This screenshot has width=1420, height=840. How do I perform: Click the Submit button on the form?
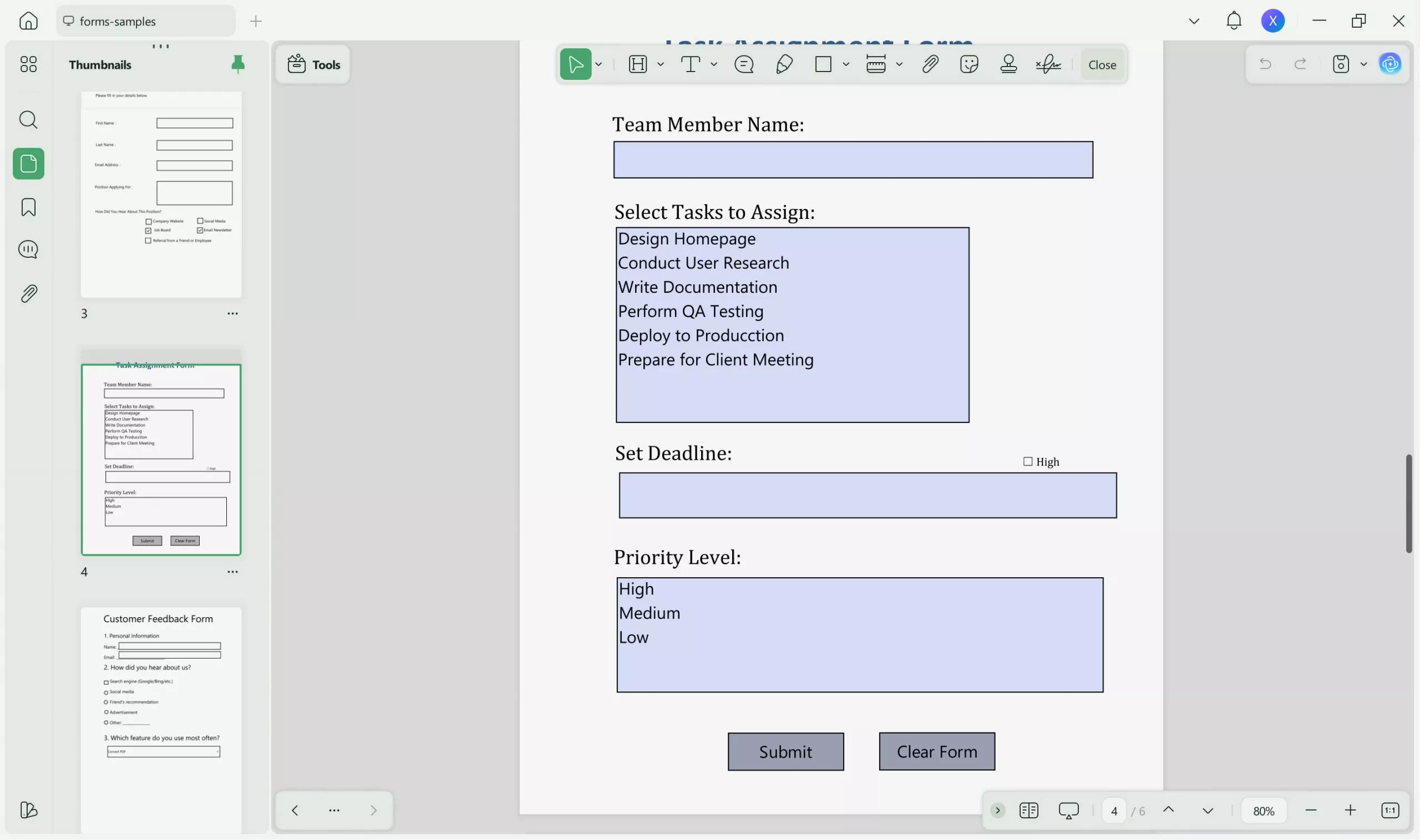[x=785, y=751]
